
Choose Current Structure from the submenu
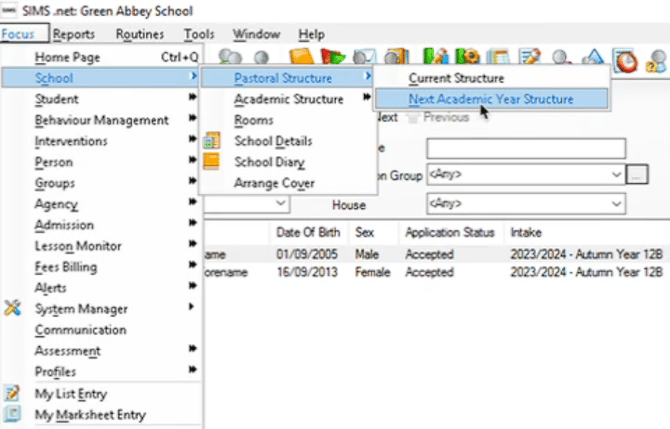(456, 77)
